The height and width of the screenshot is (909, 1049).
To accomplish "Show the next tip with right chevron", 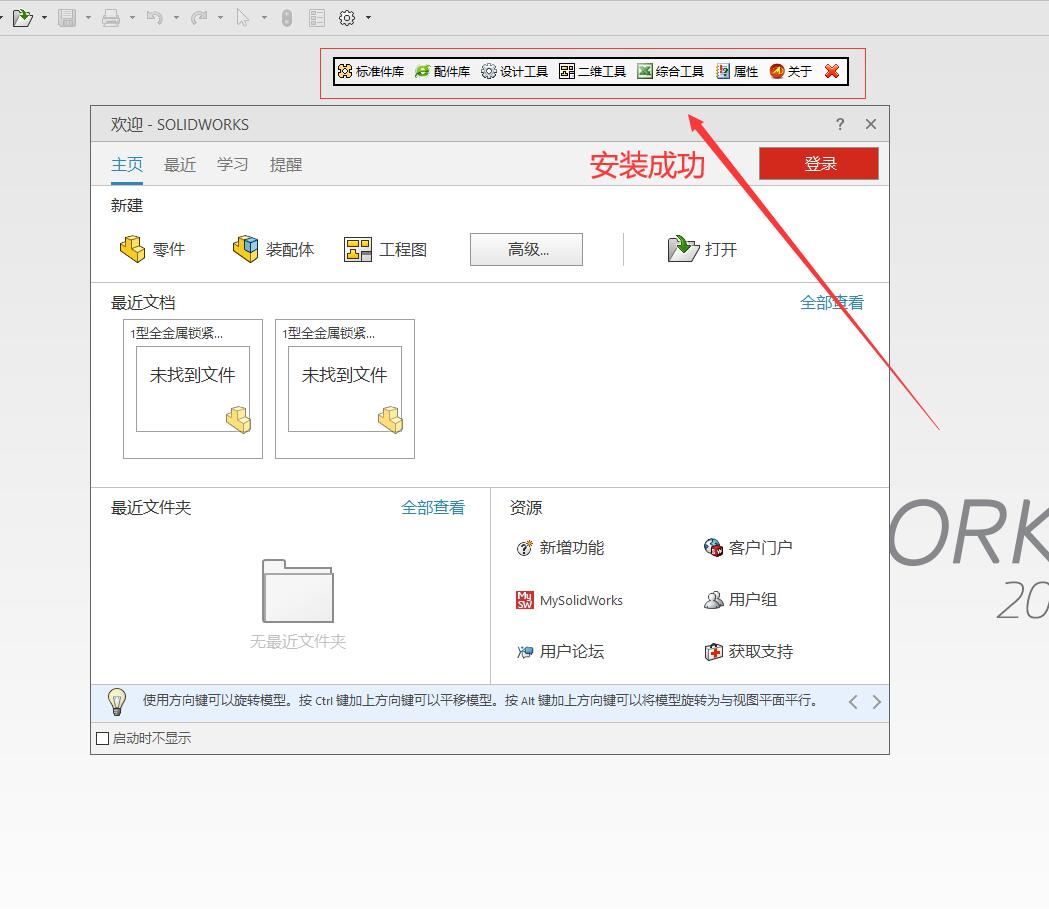I will coord(877,702).
